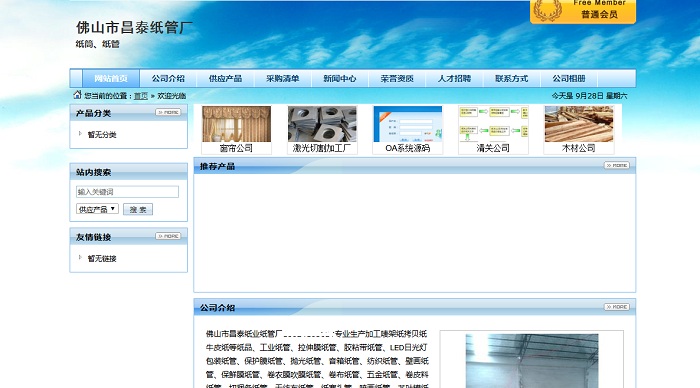Open the 木材公司 ad thumbnail
Viewport: 700px width, 388px height.
point(579,130)
